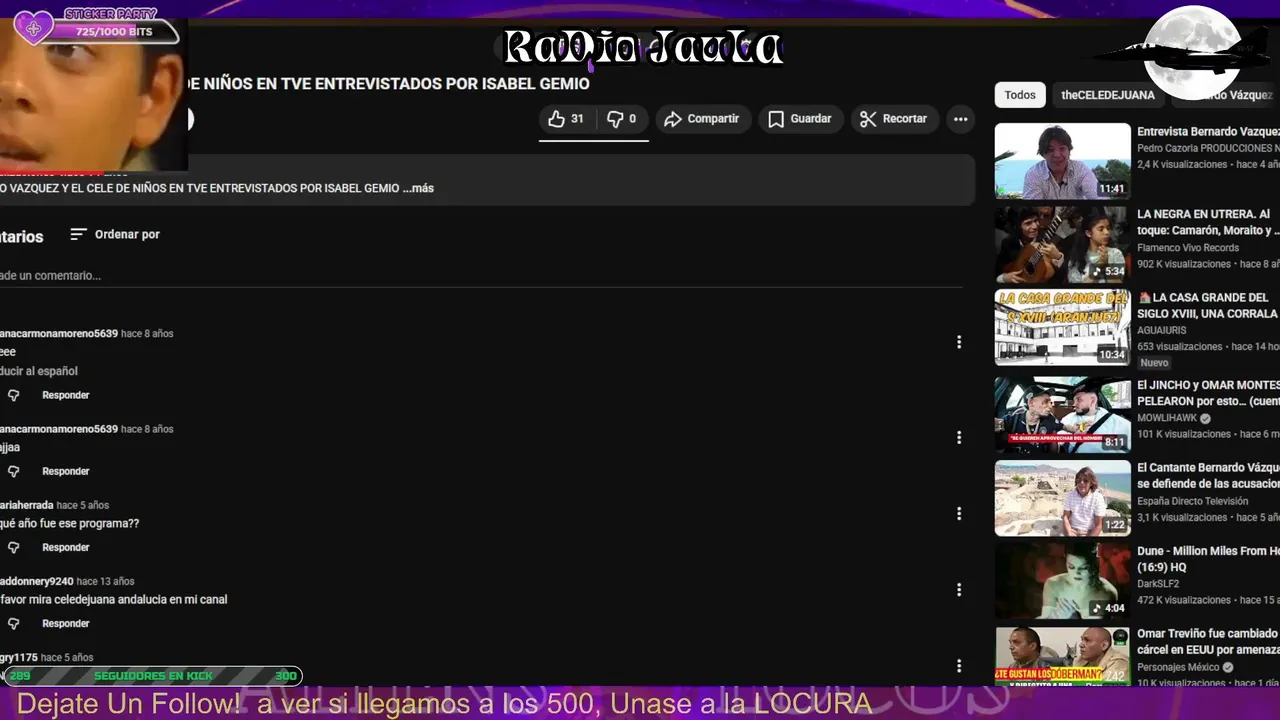
Task: Dislike the 'jjaa' comment
Action: click(x=13, y=471)
